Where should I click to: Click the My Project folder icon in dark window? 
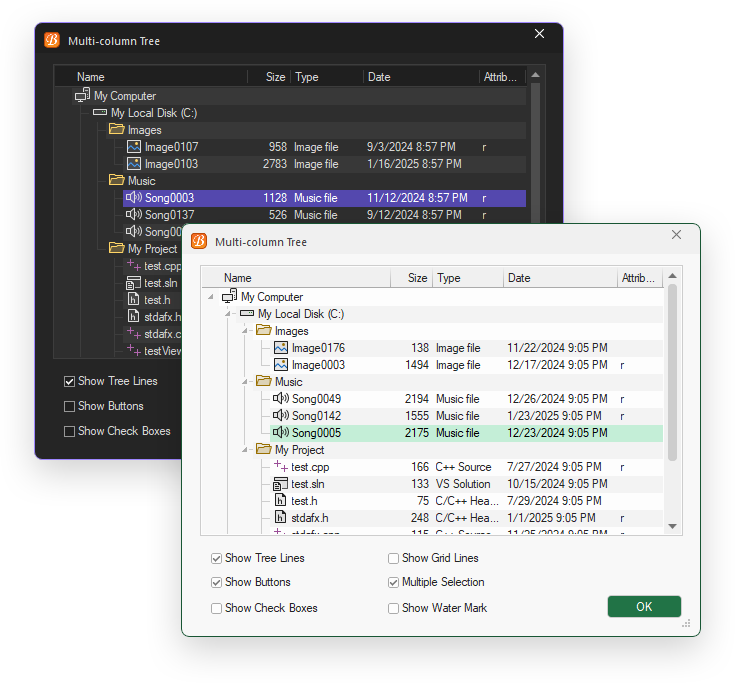116,248
